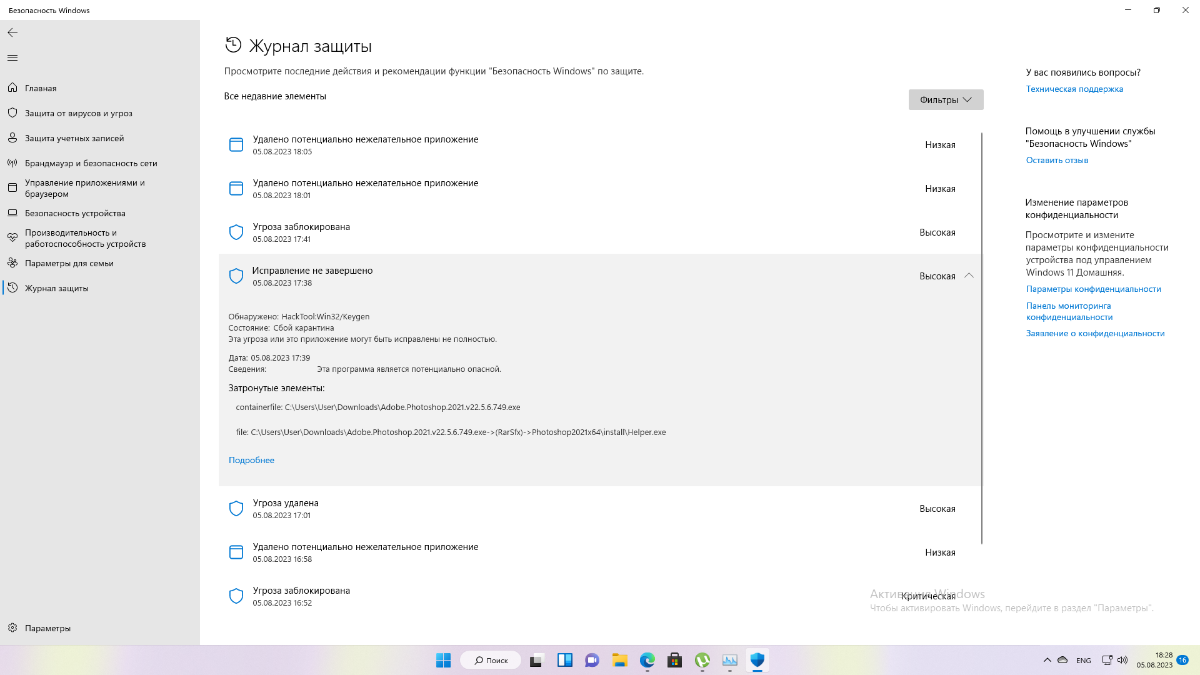Expand the Угроза удалена 17:01 entry
The height and width of the screenshot is (675, 1200).
click(x=600, y=508)
